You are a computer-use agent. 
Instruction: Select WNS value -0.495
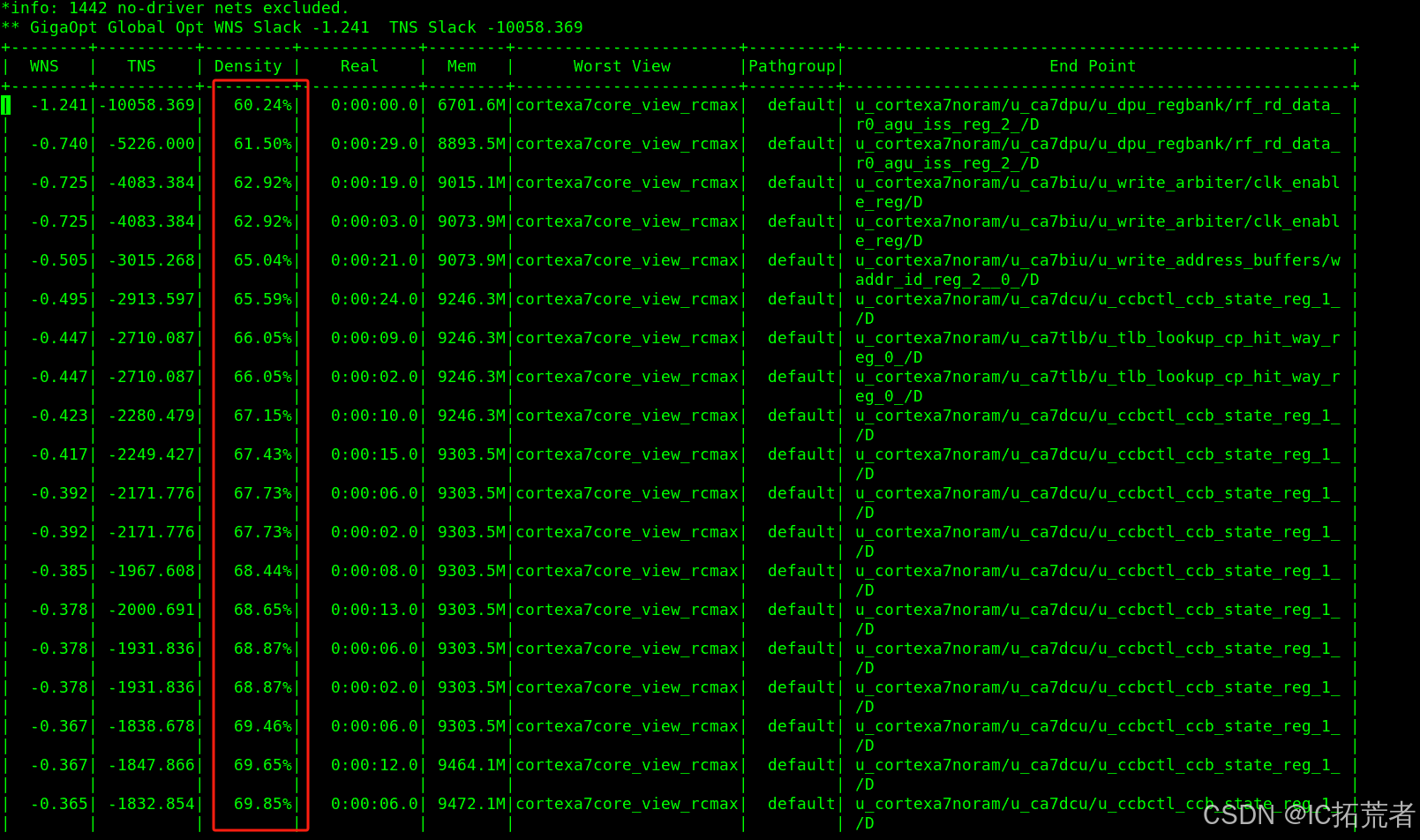point(59,299)
